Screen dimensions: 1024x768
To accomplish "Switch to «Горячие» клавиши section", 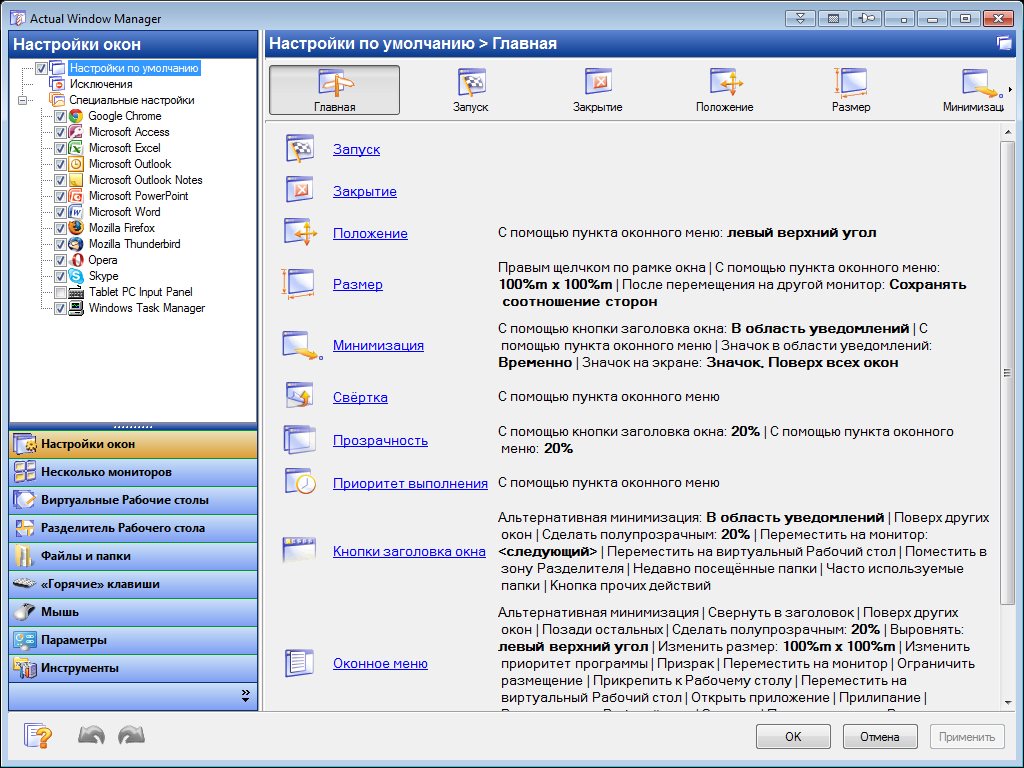I will click(x=100, y=584).
